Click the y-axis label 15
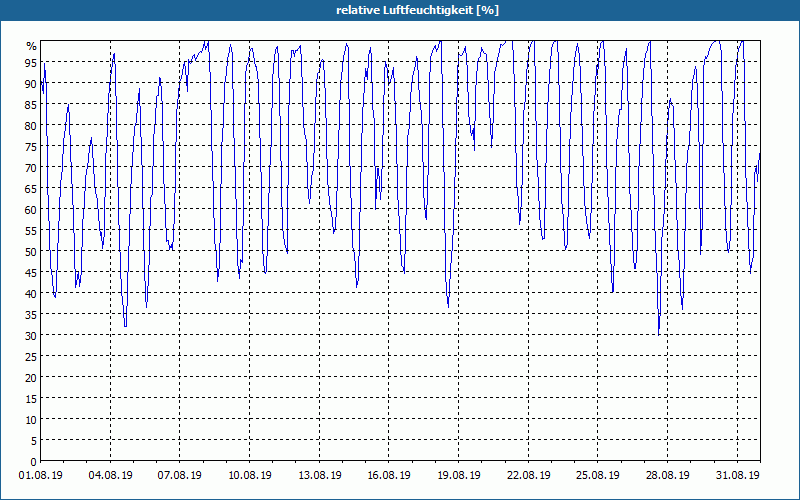 [31, 399]
